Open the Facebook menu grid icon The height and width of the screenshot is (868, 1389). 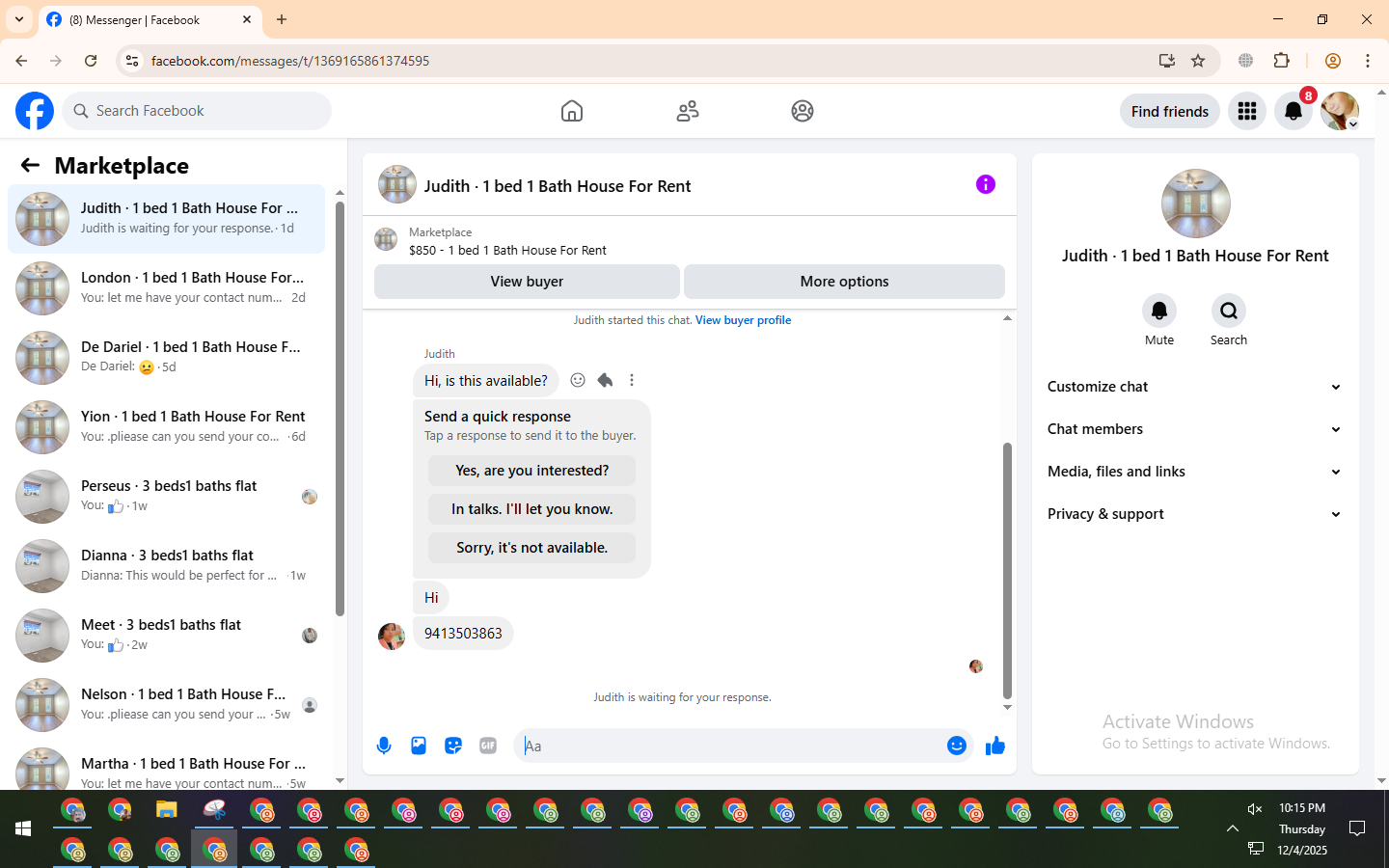pyautogui.click(x=1247, y=111)
